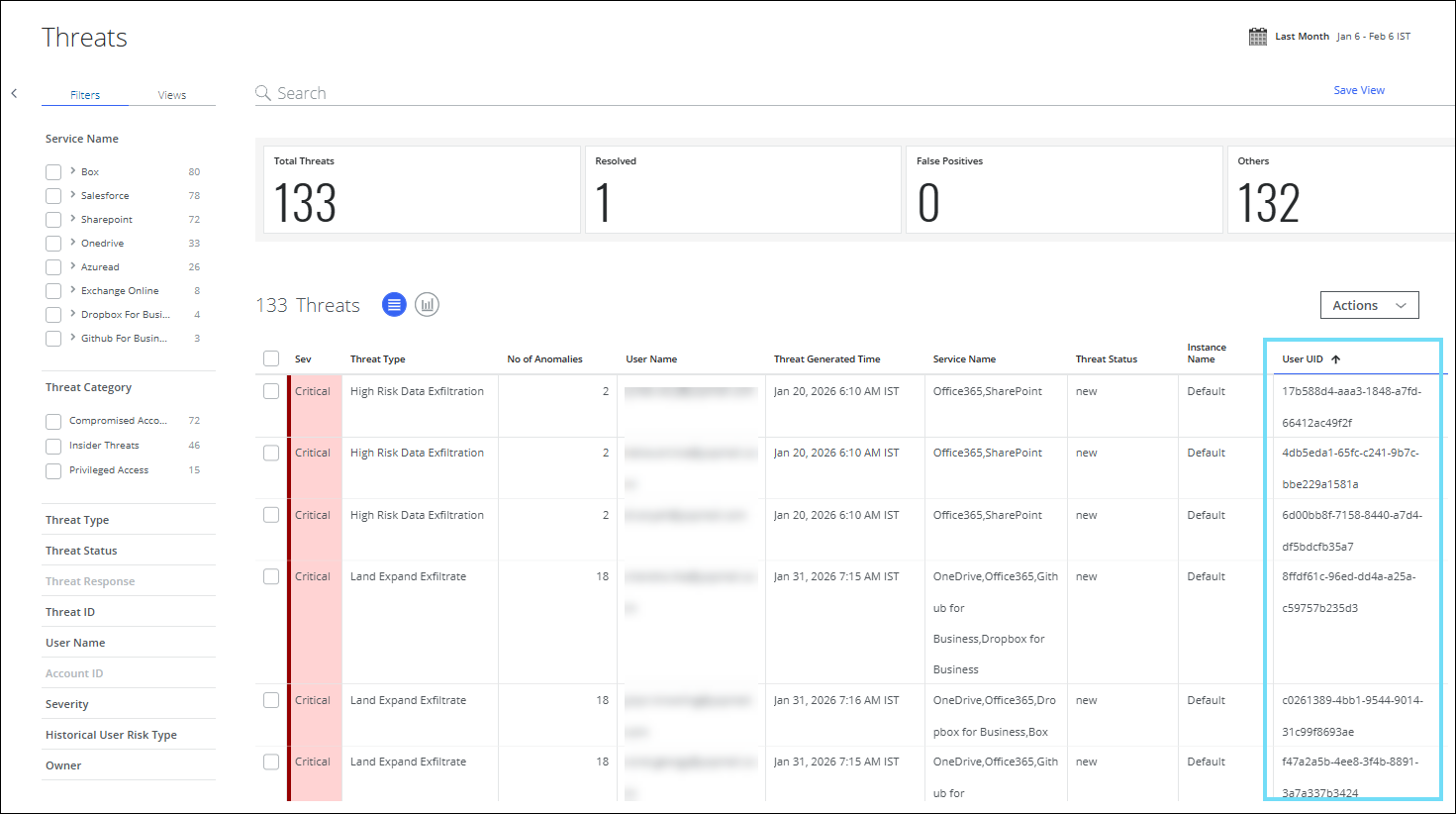Expand the Salesforce service chevron
The width and height of the screenshot is (1456, 814).
[x=73, y=195]
